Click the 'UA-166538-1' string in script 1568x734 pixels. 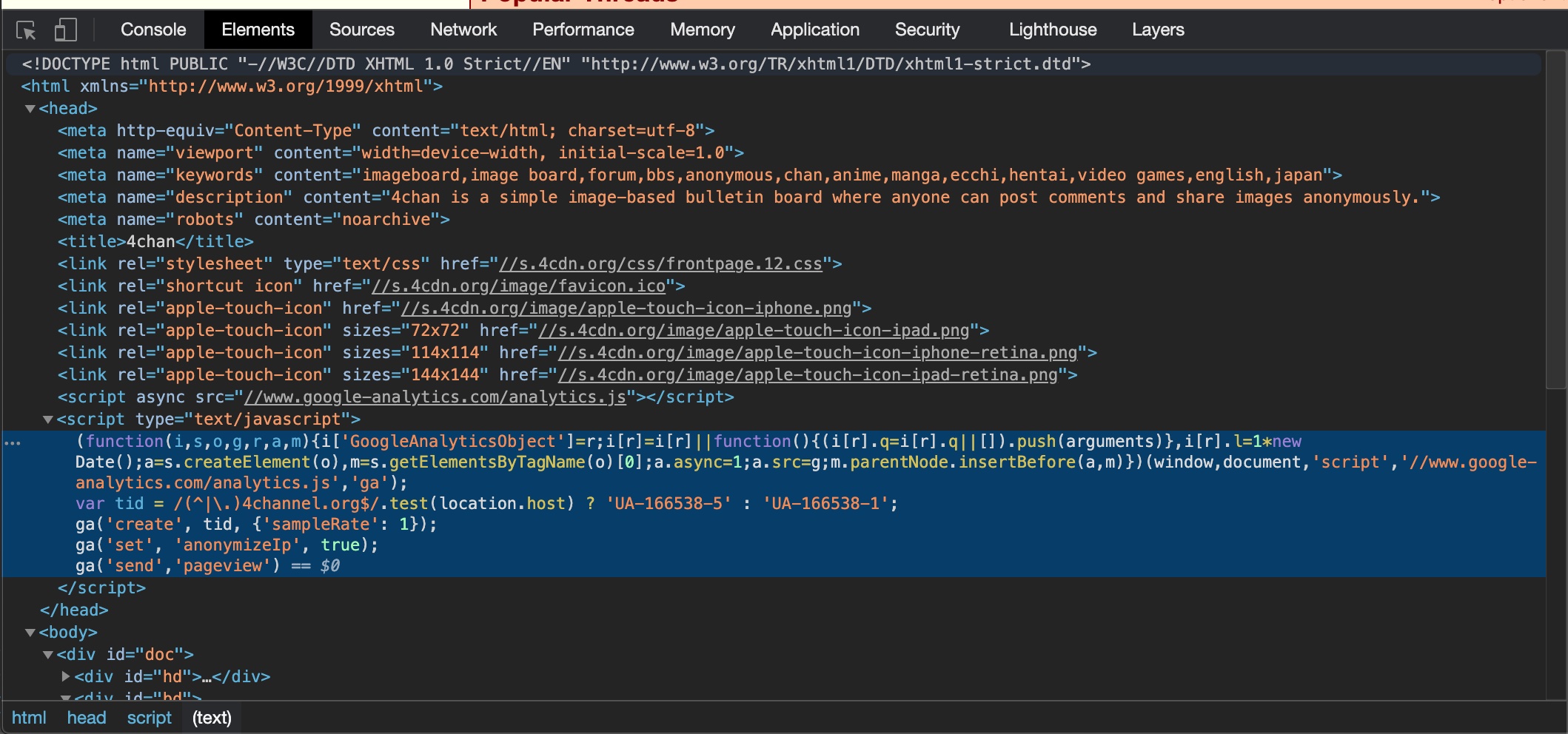click(825, 504)
